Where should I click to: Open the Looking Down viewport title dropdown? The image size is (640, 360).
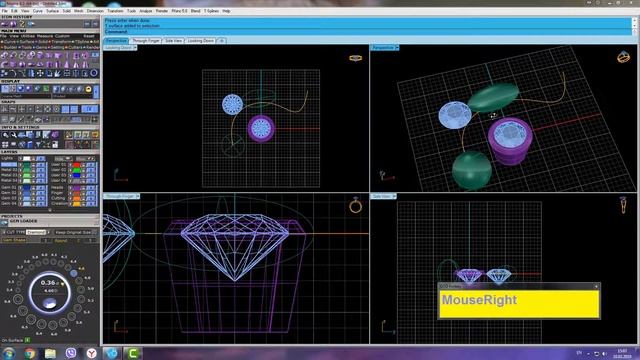pos(135,48)
